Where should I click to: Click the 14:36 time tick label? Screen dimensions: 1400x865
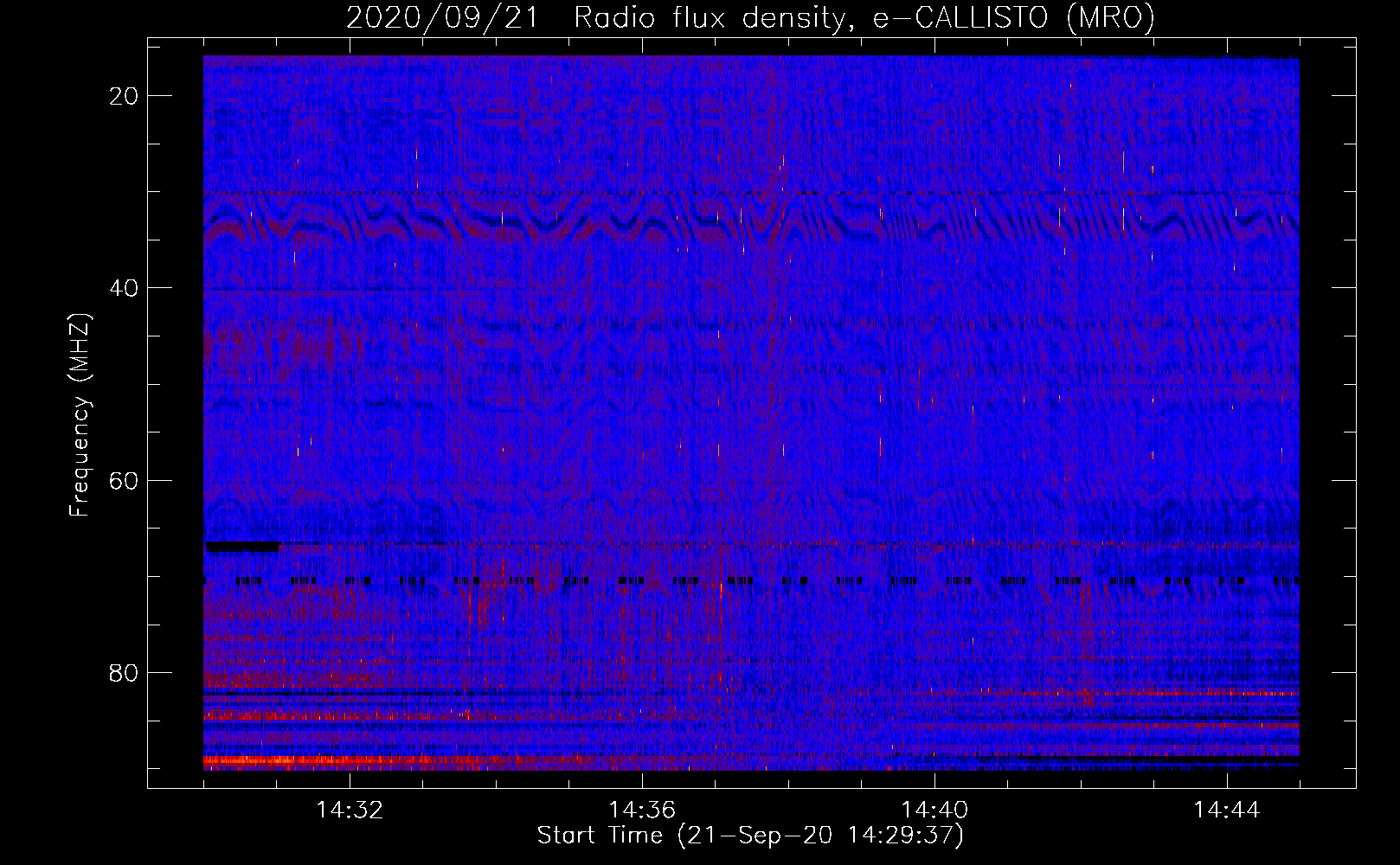point(642,811)
